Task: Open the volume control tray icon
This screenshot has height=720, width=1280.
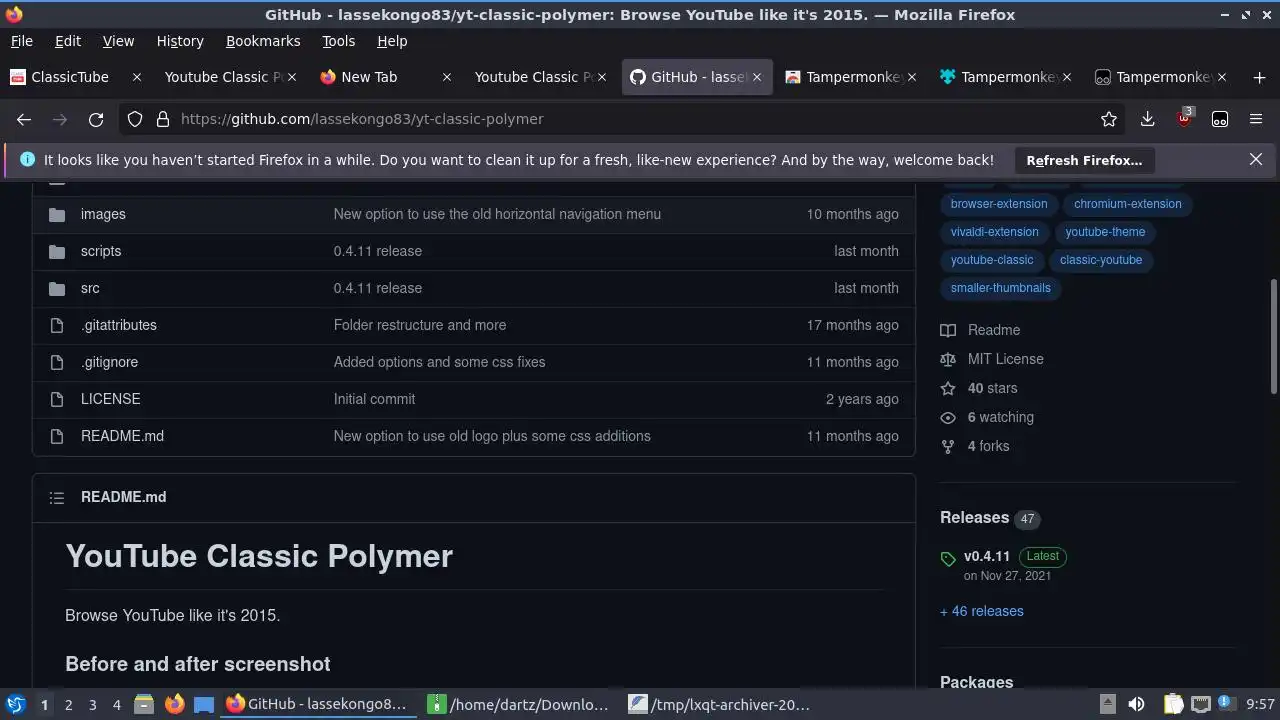Action: (1136, 705)
